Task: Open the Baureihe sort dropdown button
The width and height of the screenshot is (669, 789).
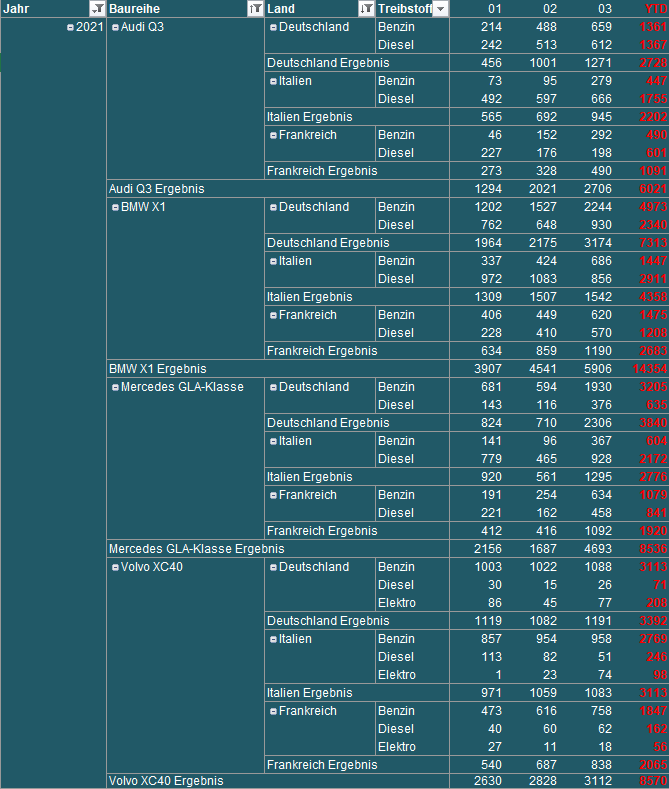Action: pyautogui.click(x=256, y=9)
